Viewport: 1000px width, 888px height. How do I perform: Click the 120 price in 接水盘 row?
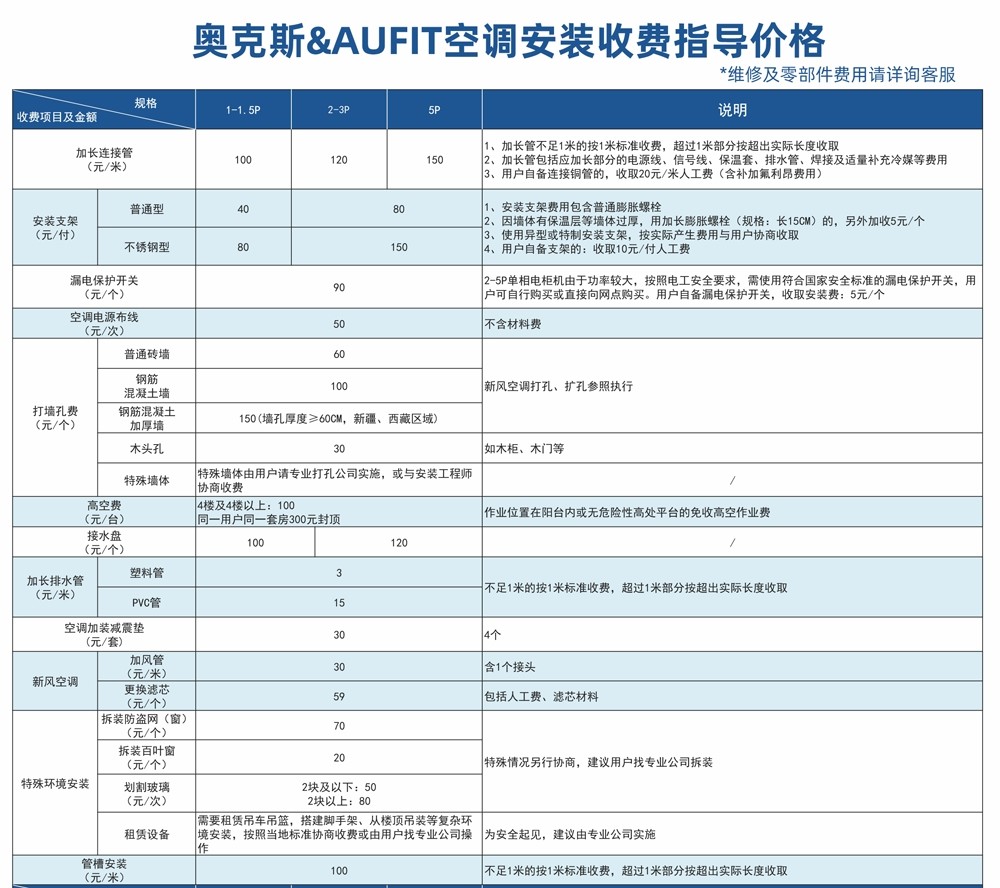399,542
